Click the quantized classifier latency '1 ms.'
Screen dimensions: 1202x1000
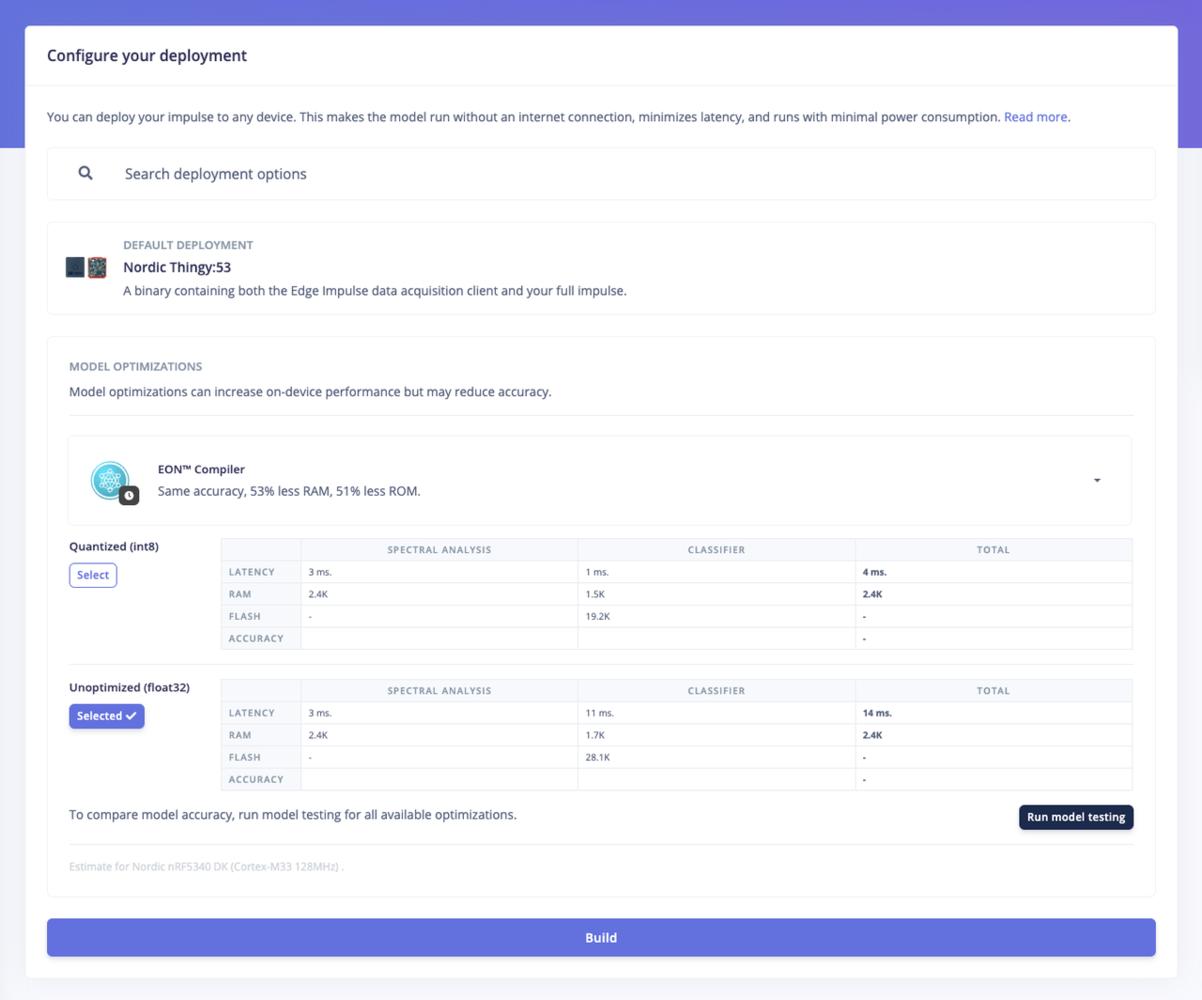(x=597, y=572)
